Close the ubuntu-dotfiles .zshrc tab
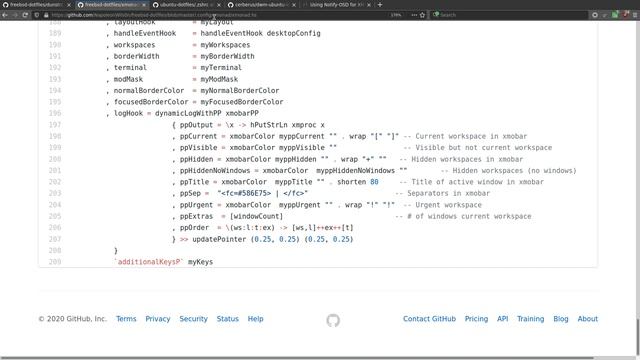The image size is (640, 360). [x=219, y=5]
